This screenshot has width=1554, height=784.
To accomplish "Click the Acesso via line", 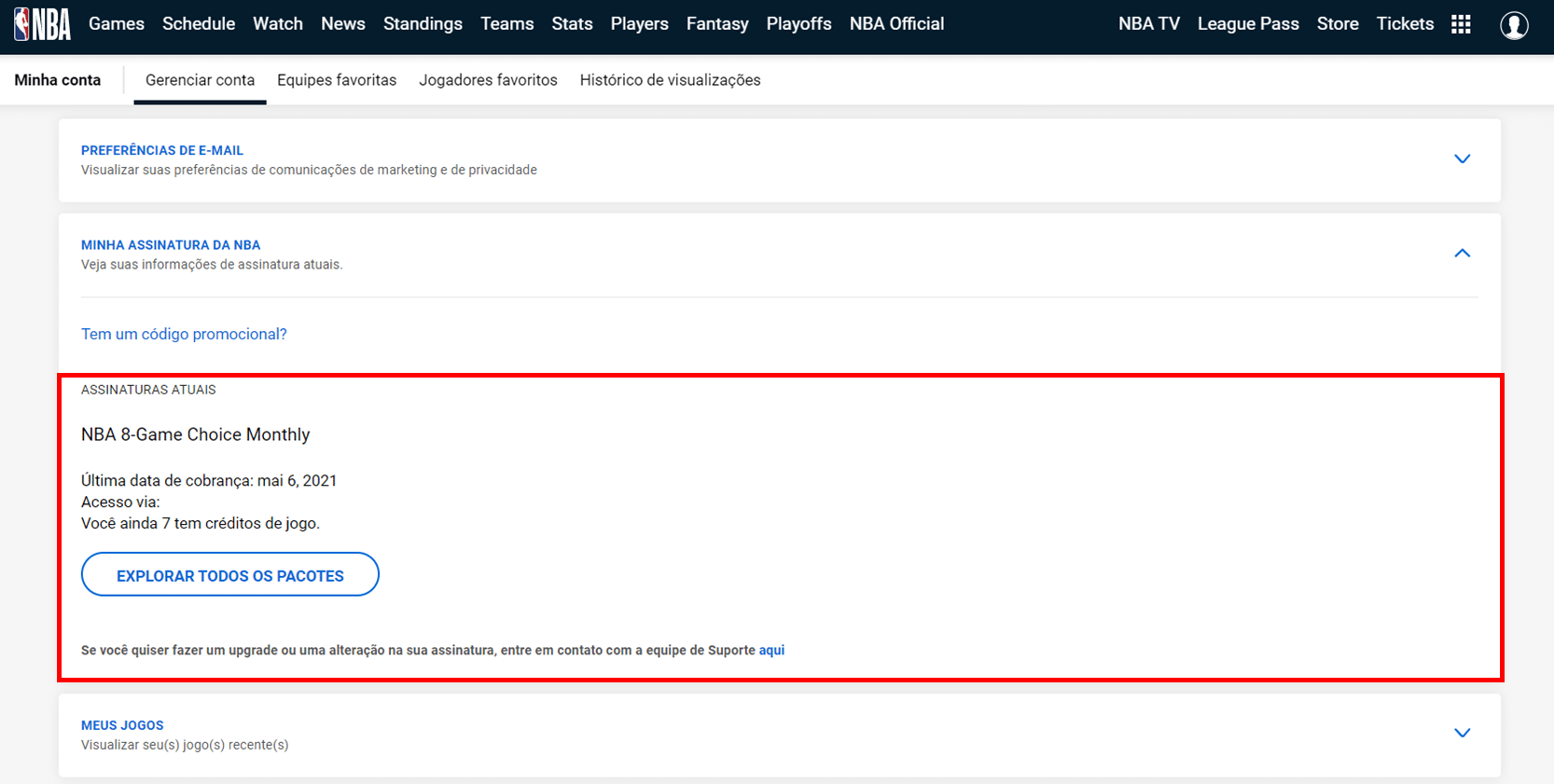I will click(120, 502).
